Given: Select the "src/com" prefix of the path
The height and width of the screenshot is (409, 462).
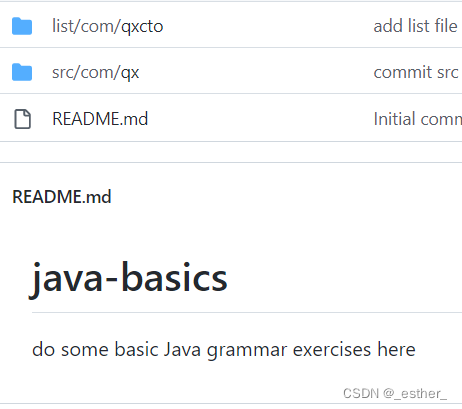Looking at the screenshot, I should (x=83, y=72).
